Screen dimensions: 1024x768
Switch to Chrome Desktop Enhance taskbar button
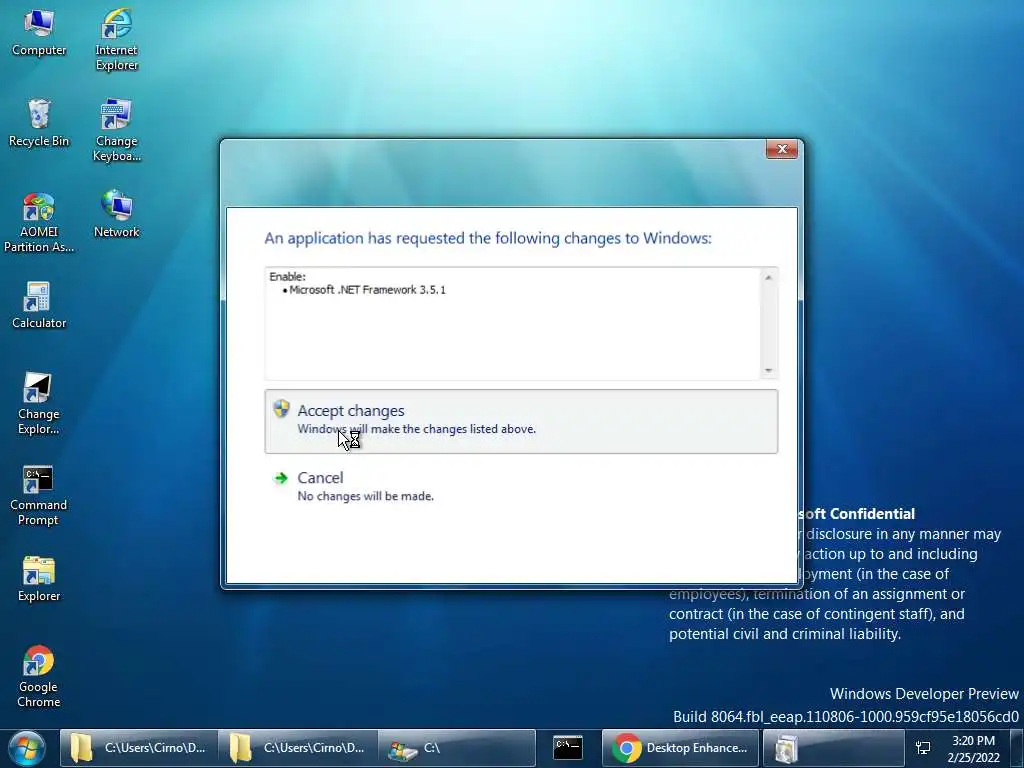coord(680,748)
